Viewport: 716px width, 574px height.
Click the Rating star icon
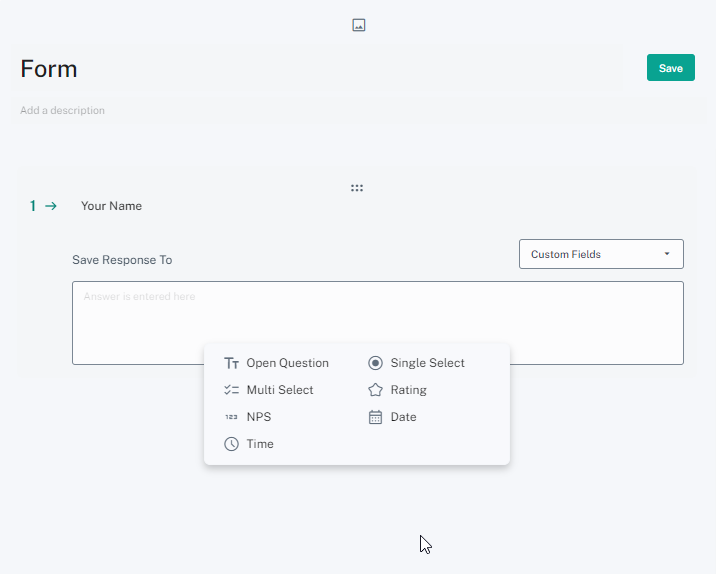coord(375,390)
